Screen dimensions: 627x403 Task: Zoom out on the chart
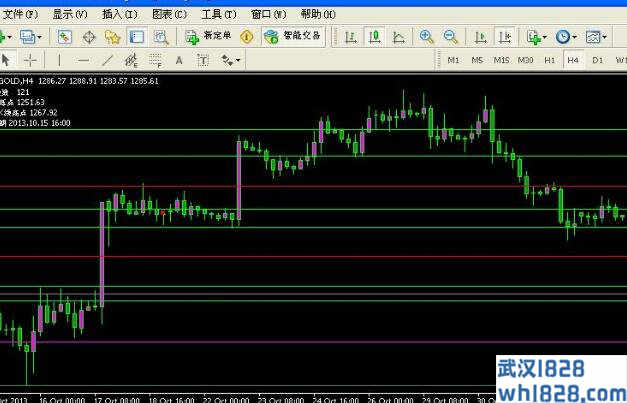point(451,37)
